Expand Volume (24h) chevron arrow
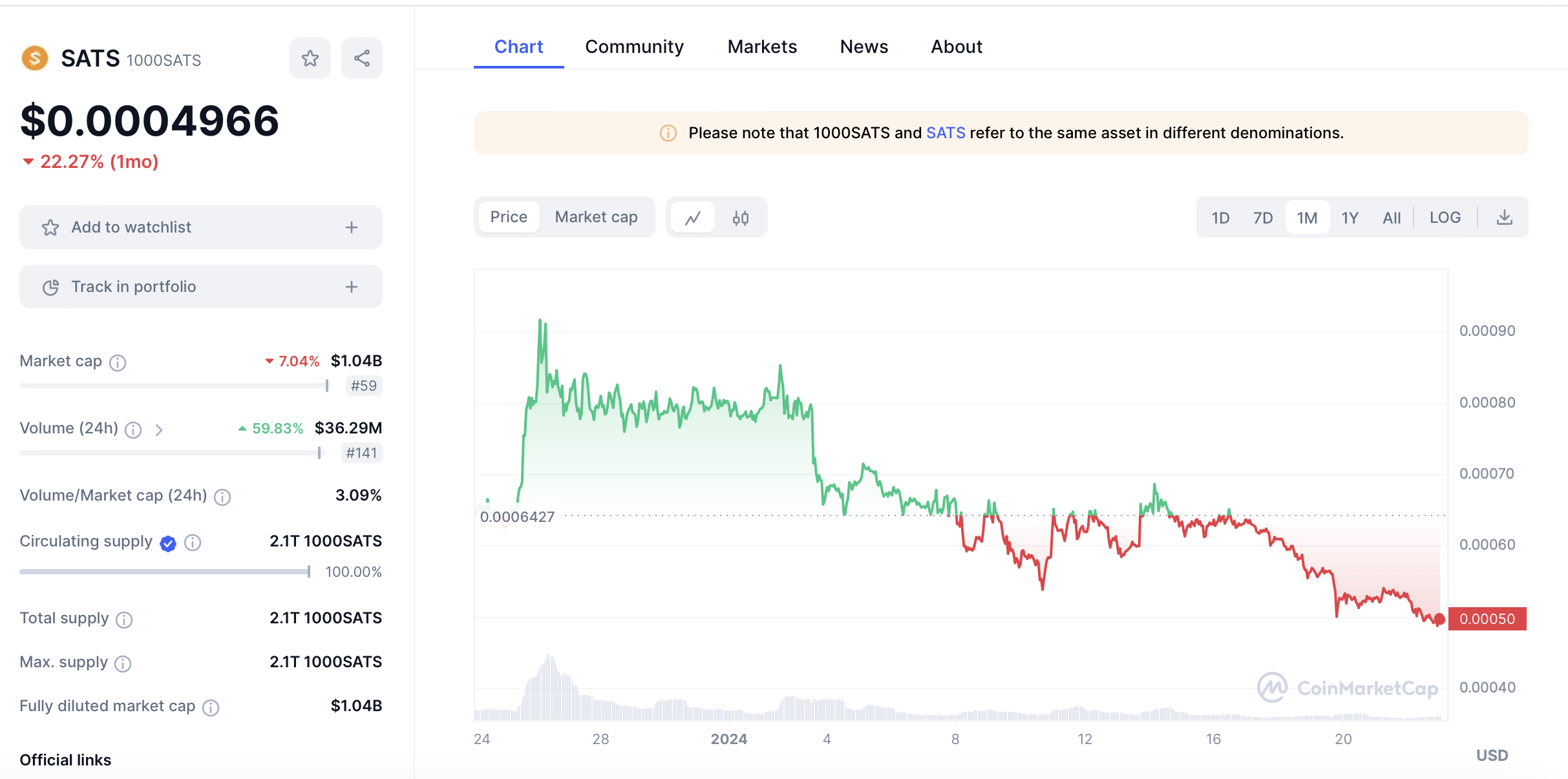Image resolution: width=1568 pixels, height=779 pixels. 159,430
